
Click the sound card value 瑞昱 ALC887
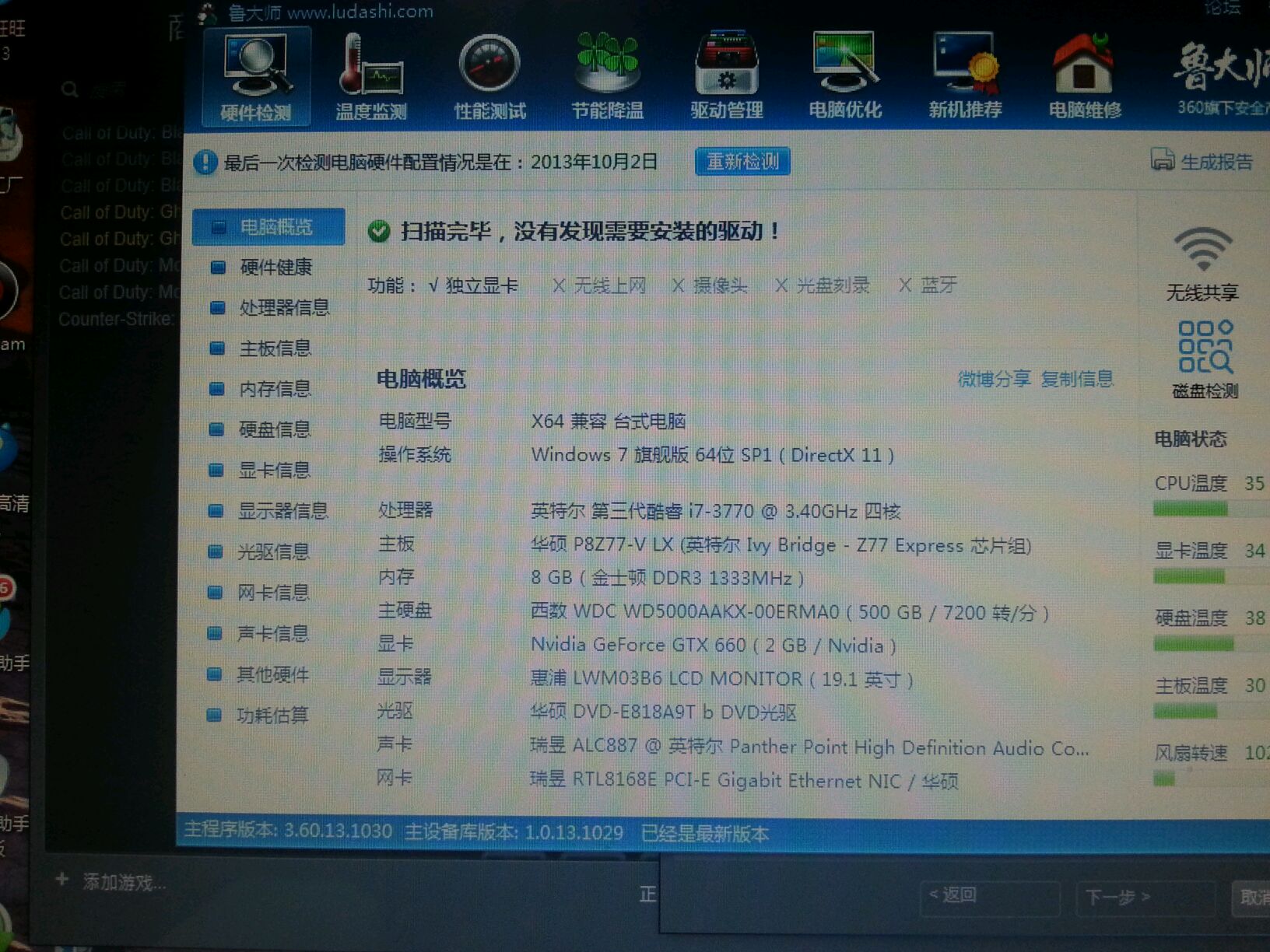[809, 747]
